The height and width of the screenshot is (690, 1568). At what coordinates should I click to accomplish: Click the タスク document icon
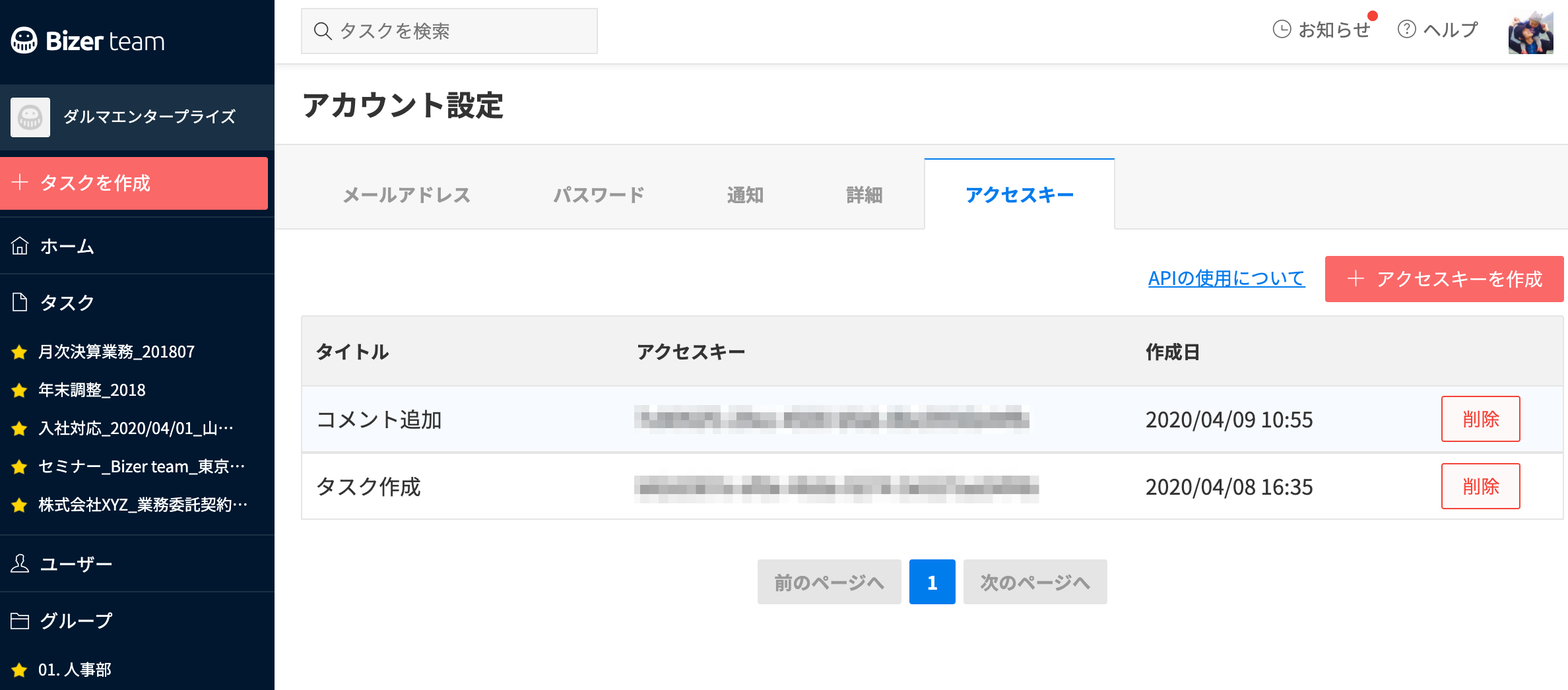pyautogui.click(x=20, y=302)
